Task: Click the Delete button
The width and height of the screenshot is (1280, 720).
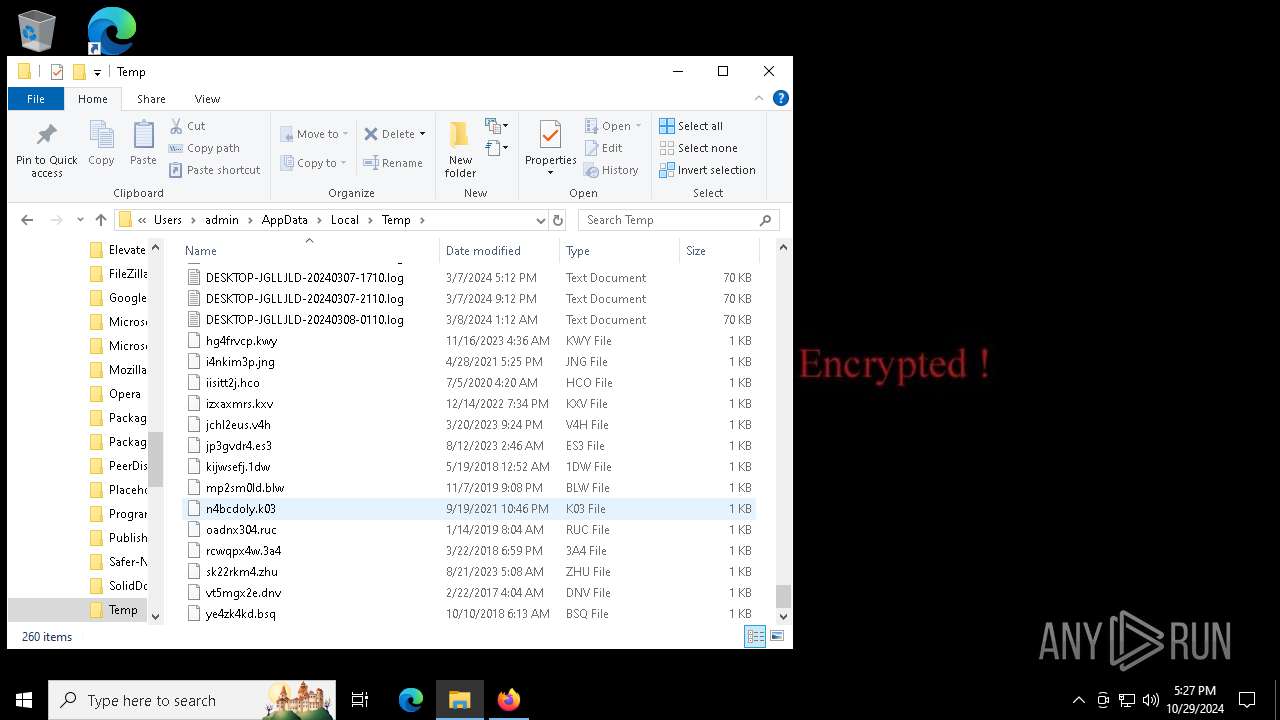Action: 389,134
